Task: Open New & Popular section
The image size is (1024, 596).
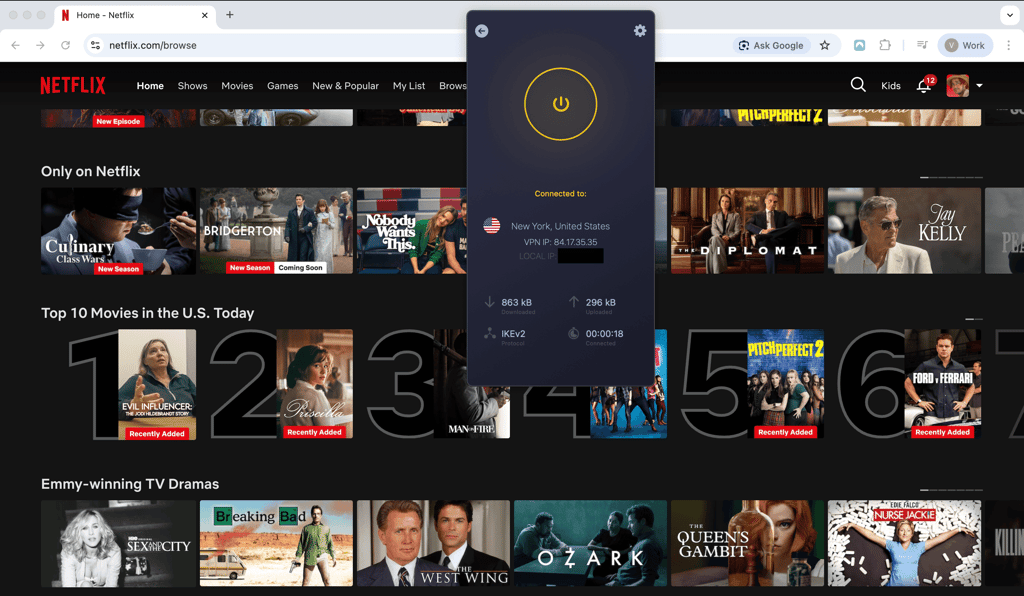Action: click(x=345, y=86)
